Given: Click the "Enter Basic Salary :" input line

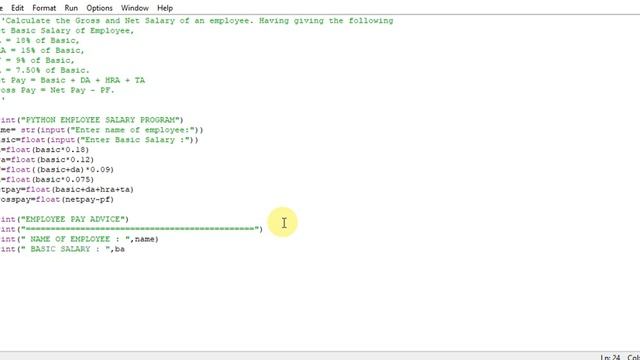Looking at the screenshot, I should (99, 140).
